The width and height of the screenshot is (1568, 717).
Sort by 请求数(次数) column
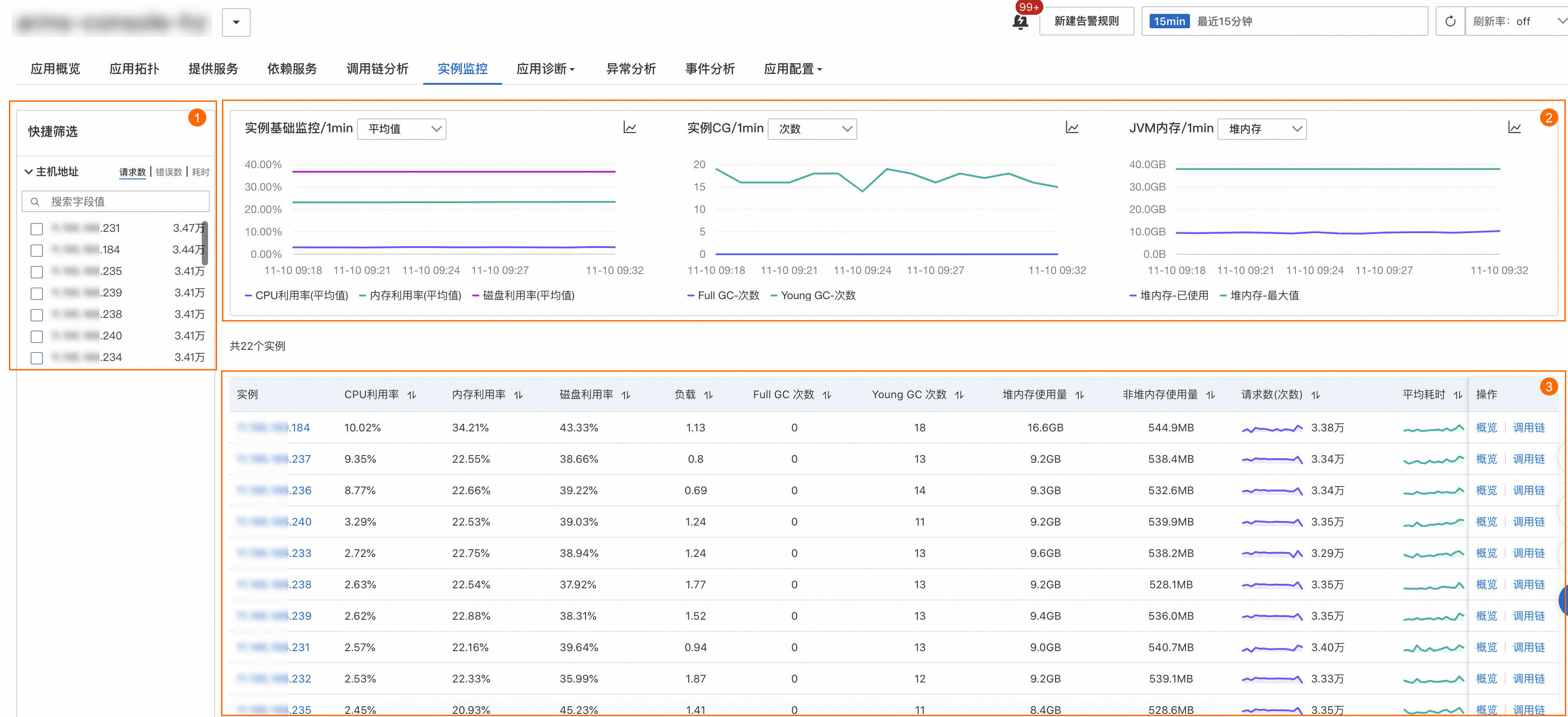click(x=1316, y=395)
